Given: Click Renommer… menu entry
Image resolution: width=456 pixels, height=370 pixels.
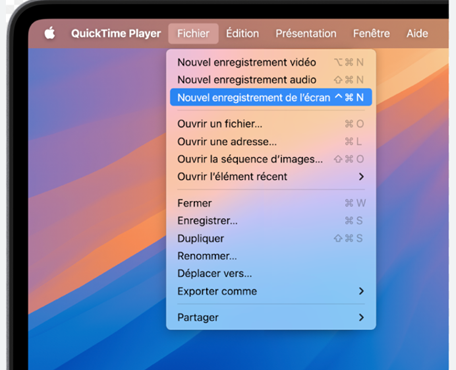Looking at the screenshot, I should (271, 256).
